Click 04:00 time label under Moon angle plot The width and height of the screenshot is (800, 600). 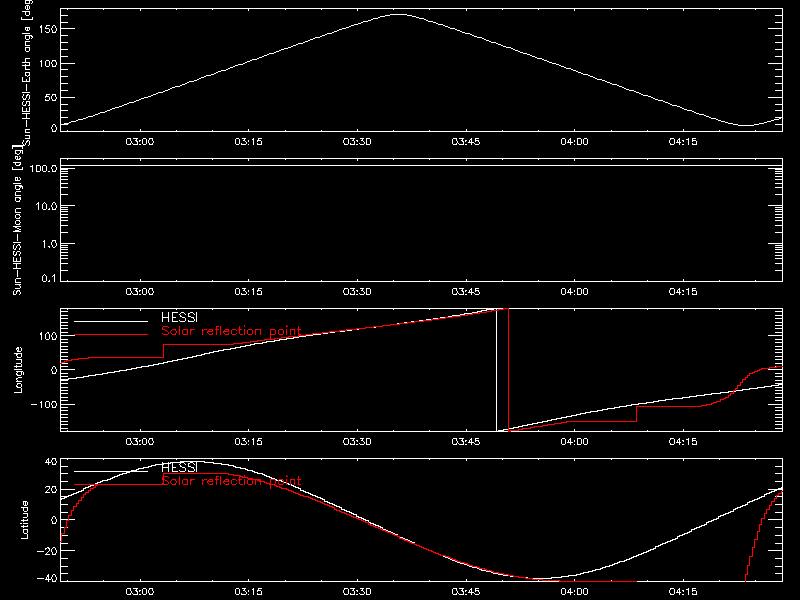[x=574, y=292]
